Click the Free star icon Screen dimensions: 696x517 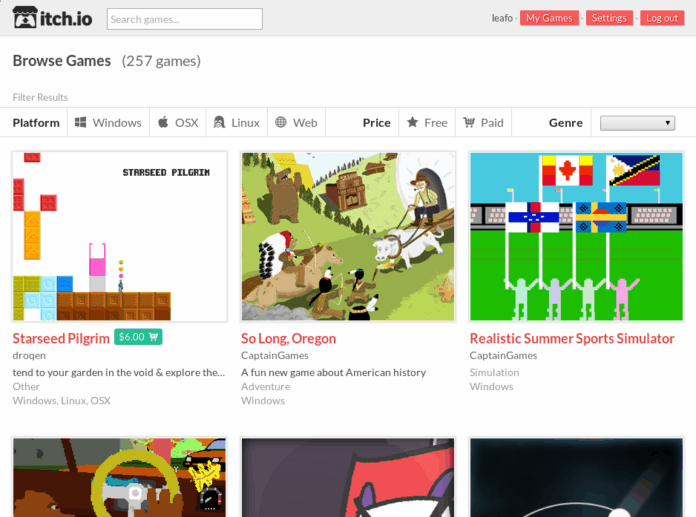412,122
